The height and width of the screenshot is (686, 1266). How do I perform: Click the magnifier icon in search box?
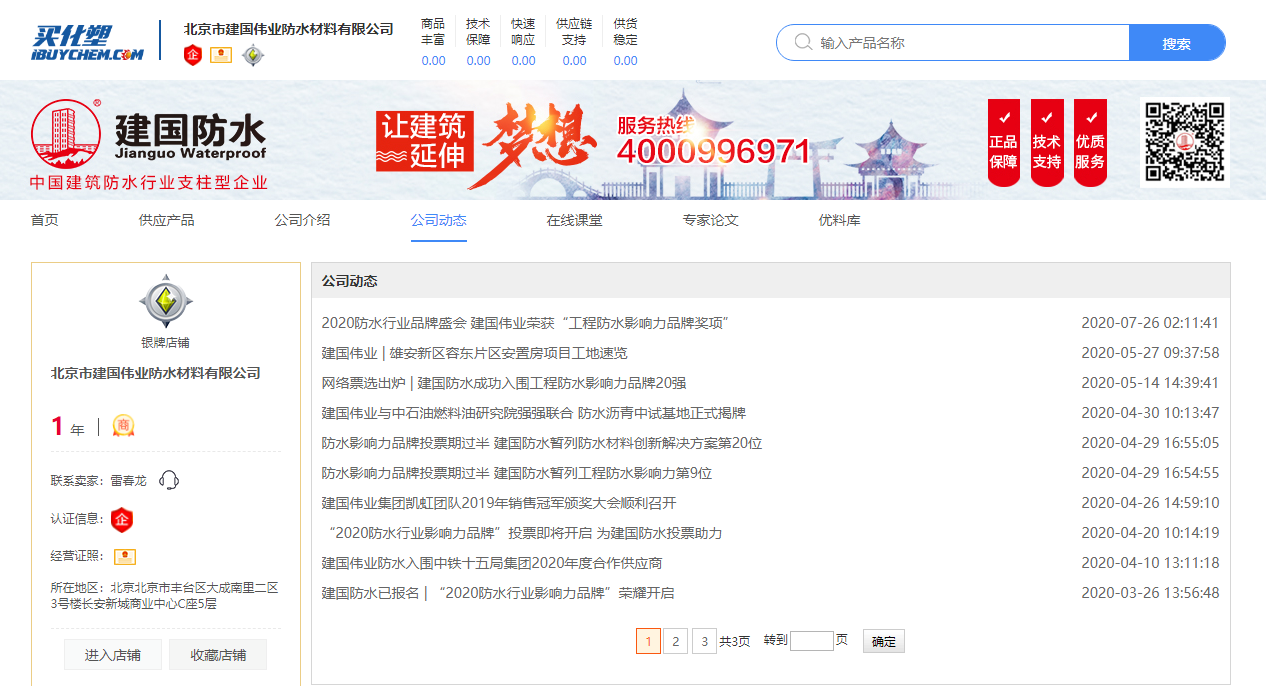click(803, 42)
